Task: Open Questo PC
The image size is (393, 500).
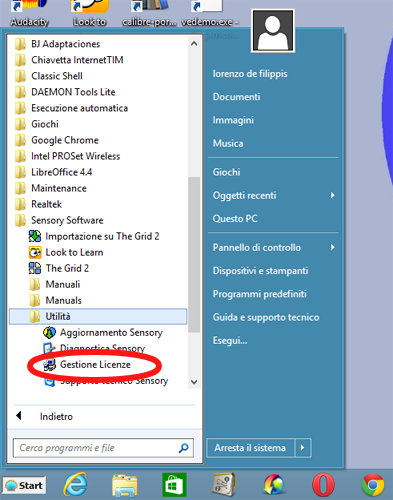Action: coord(235,219)
